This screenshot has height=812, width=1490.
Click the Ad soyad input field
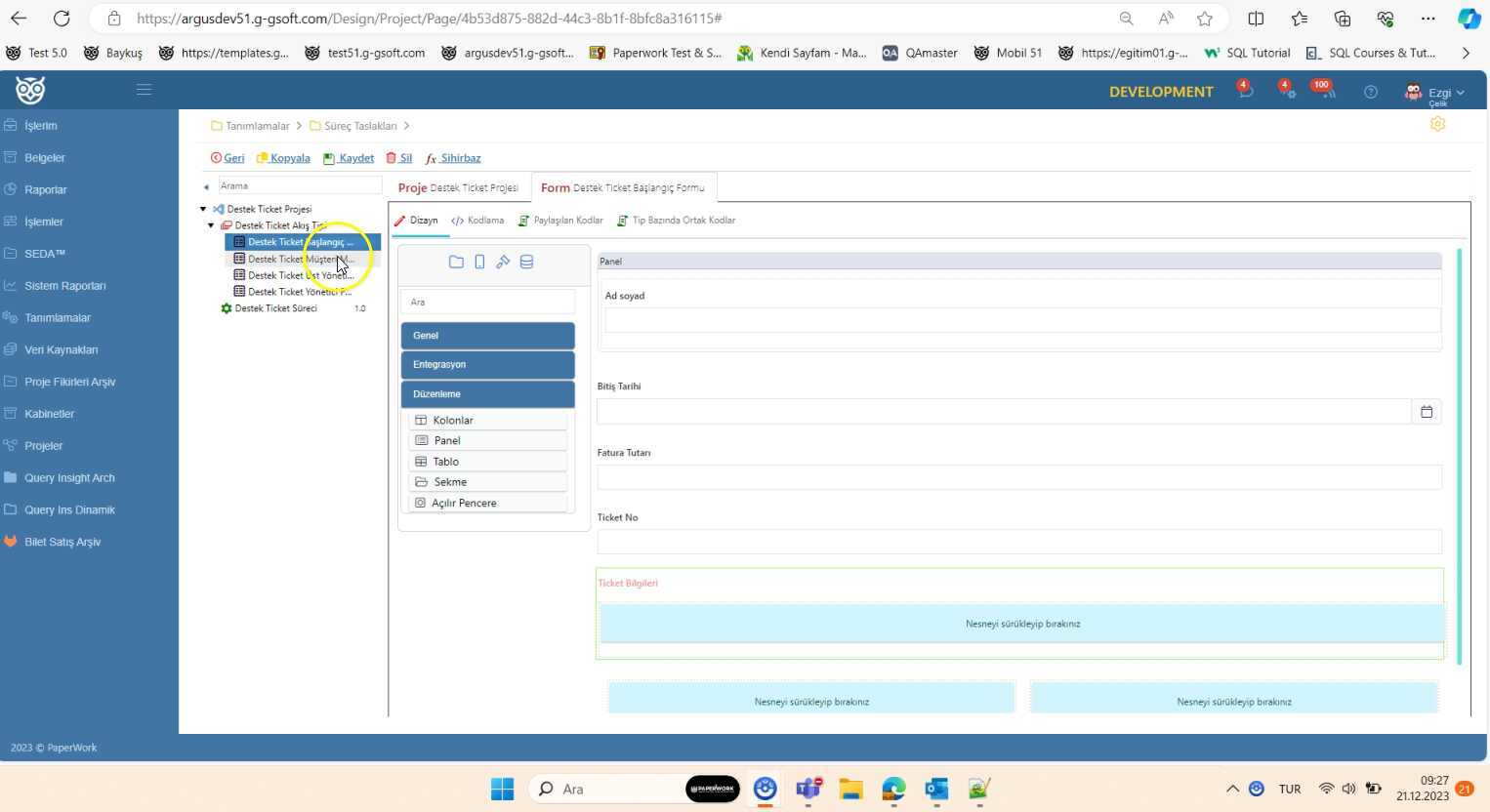1021,320
